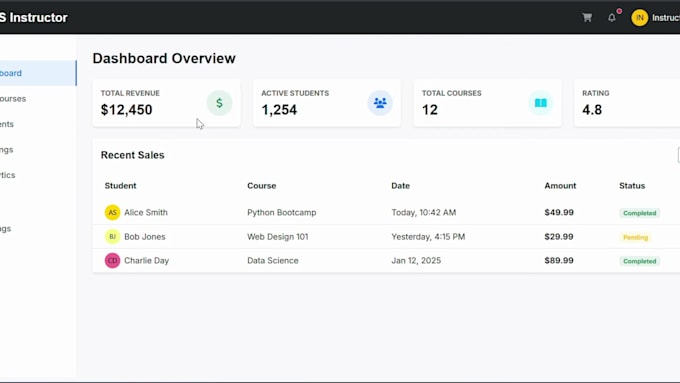The width and height of the screenshot is (680, 383).
Task: Click the active students group icon
Action: [x=380, y=103]
